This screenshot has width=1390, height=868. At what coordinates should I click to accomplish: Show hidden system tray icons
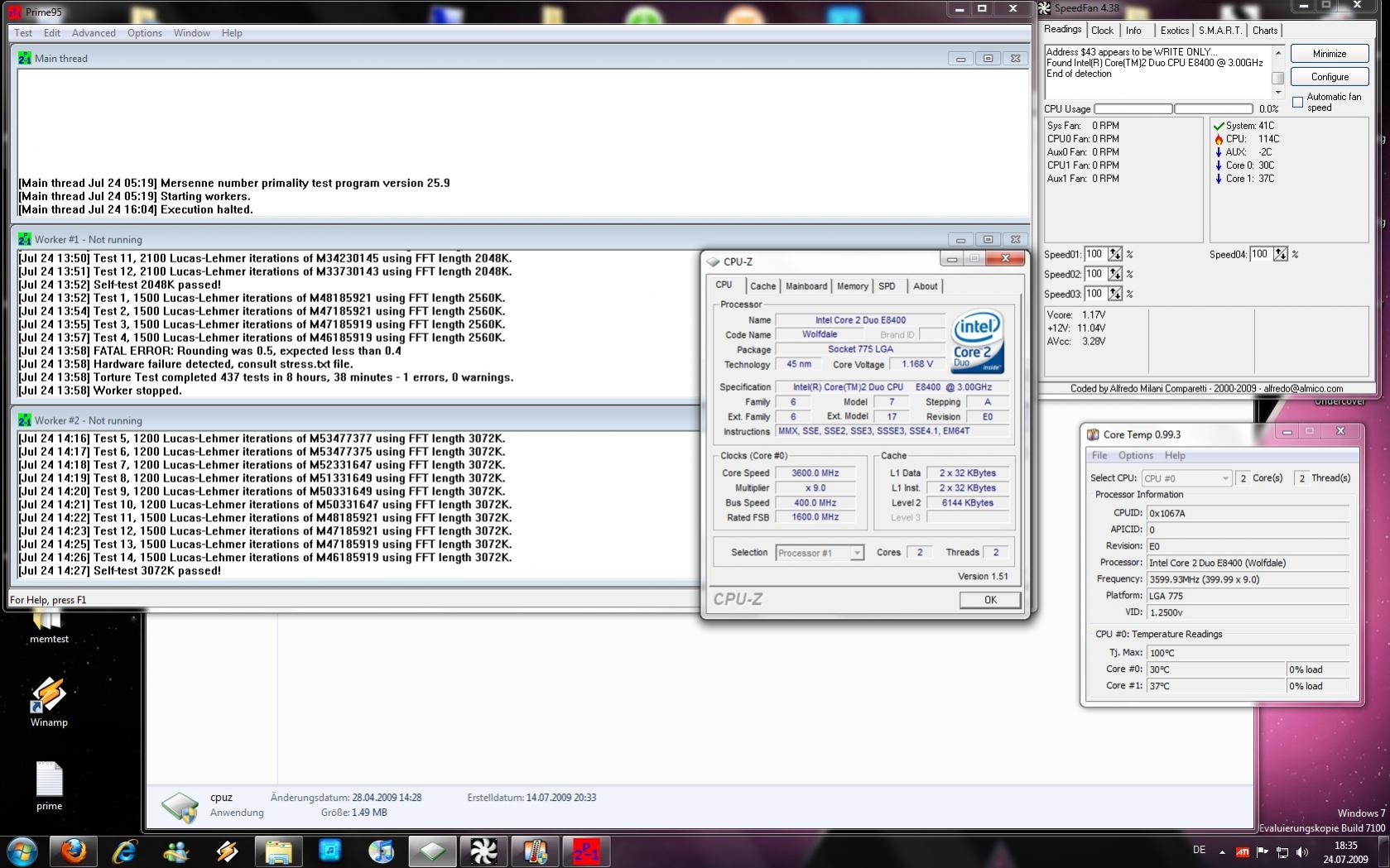(x=1222, y=851)
